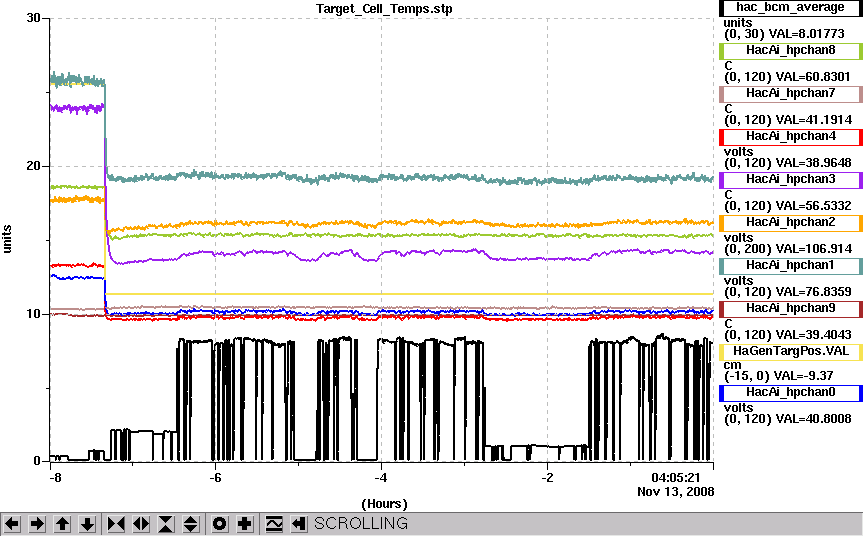Pan the plot upward with the up arrow
This screenshot has height=536, width=863.
click(62, 523)
